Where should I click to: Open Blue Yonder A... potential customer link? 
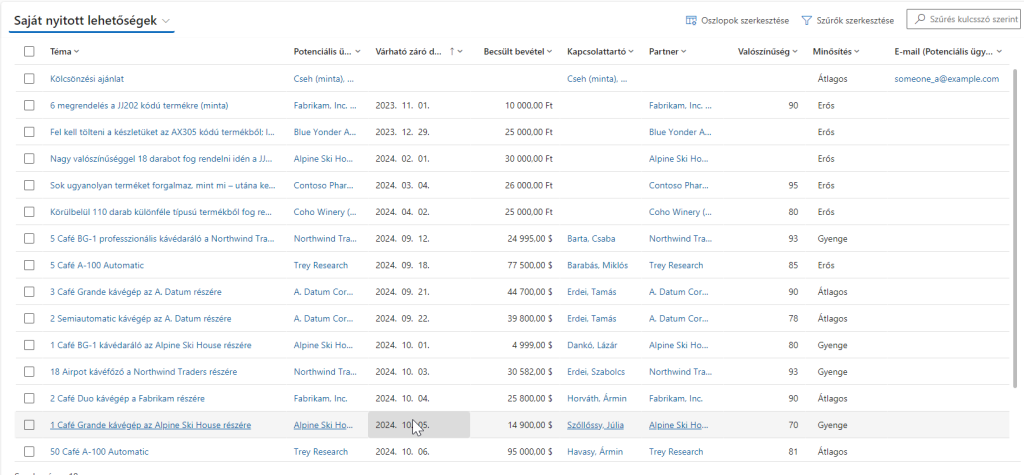point(325,132)
